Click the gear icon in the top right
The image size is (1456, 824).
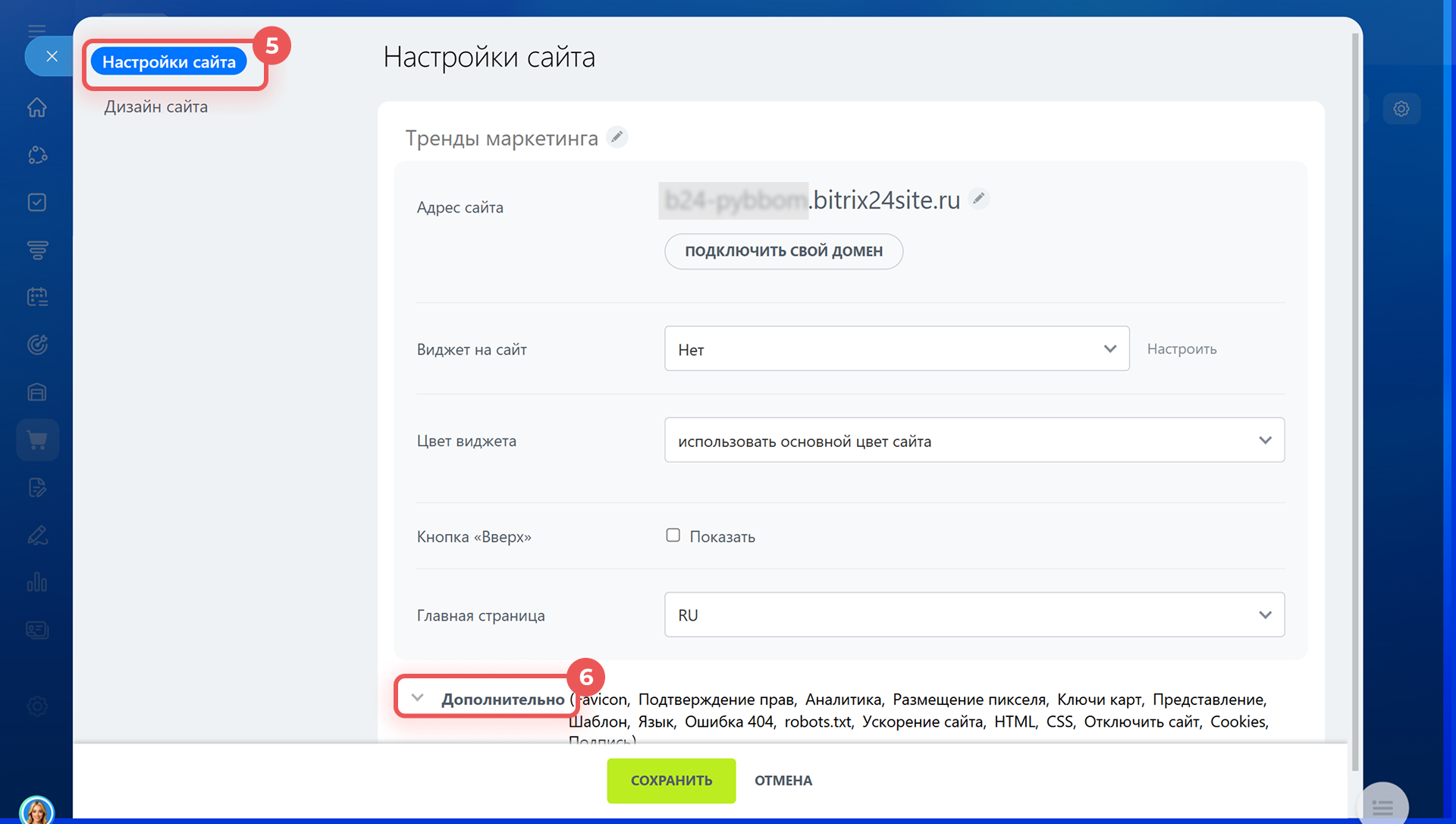coord(1401,109)
